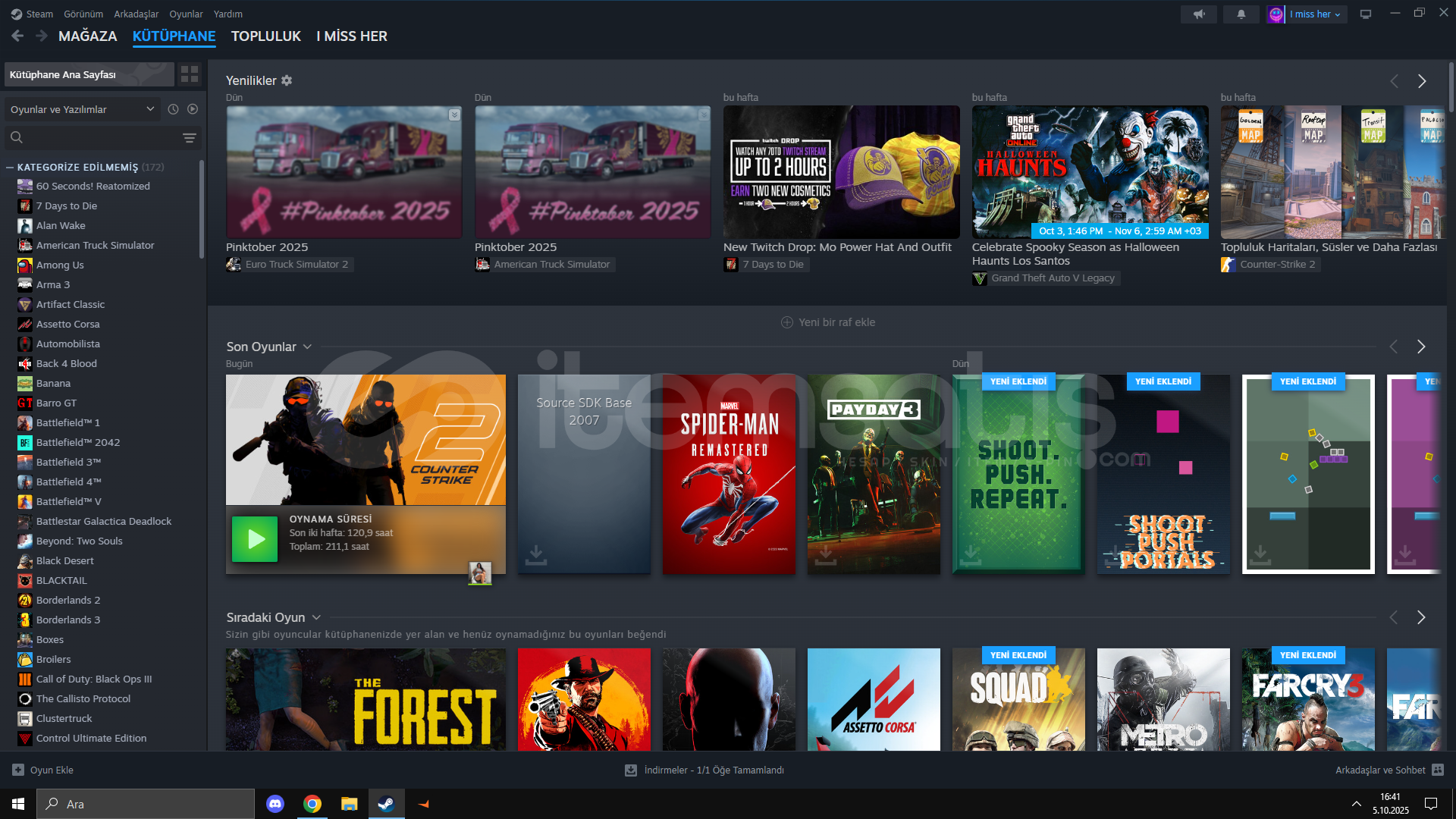Open the announcements megaphone icon

1199,14
